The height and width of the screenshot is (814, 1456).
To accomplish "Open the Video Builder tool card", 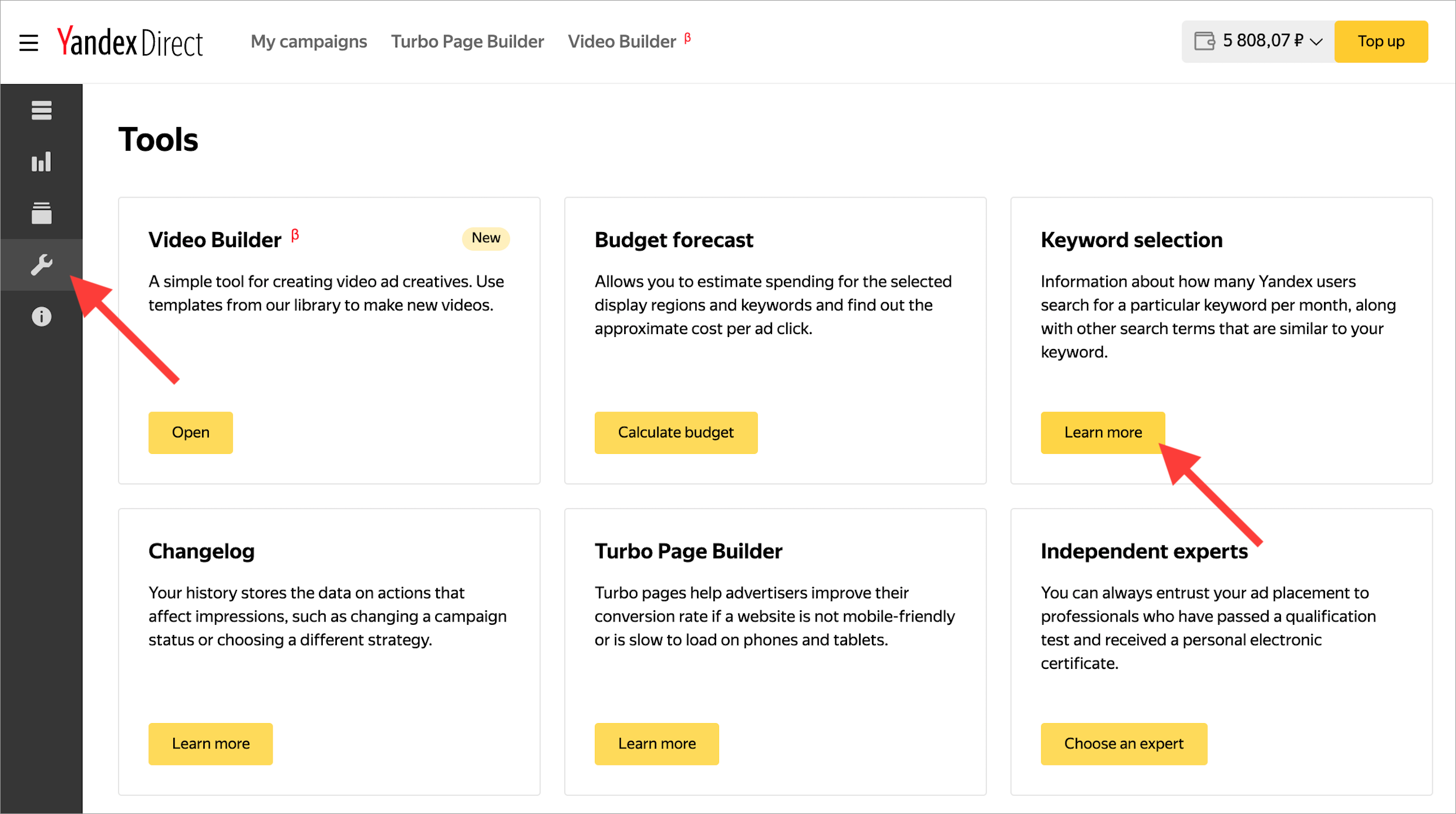I will point(191,432).
